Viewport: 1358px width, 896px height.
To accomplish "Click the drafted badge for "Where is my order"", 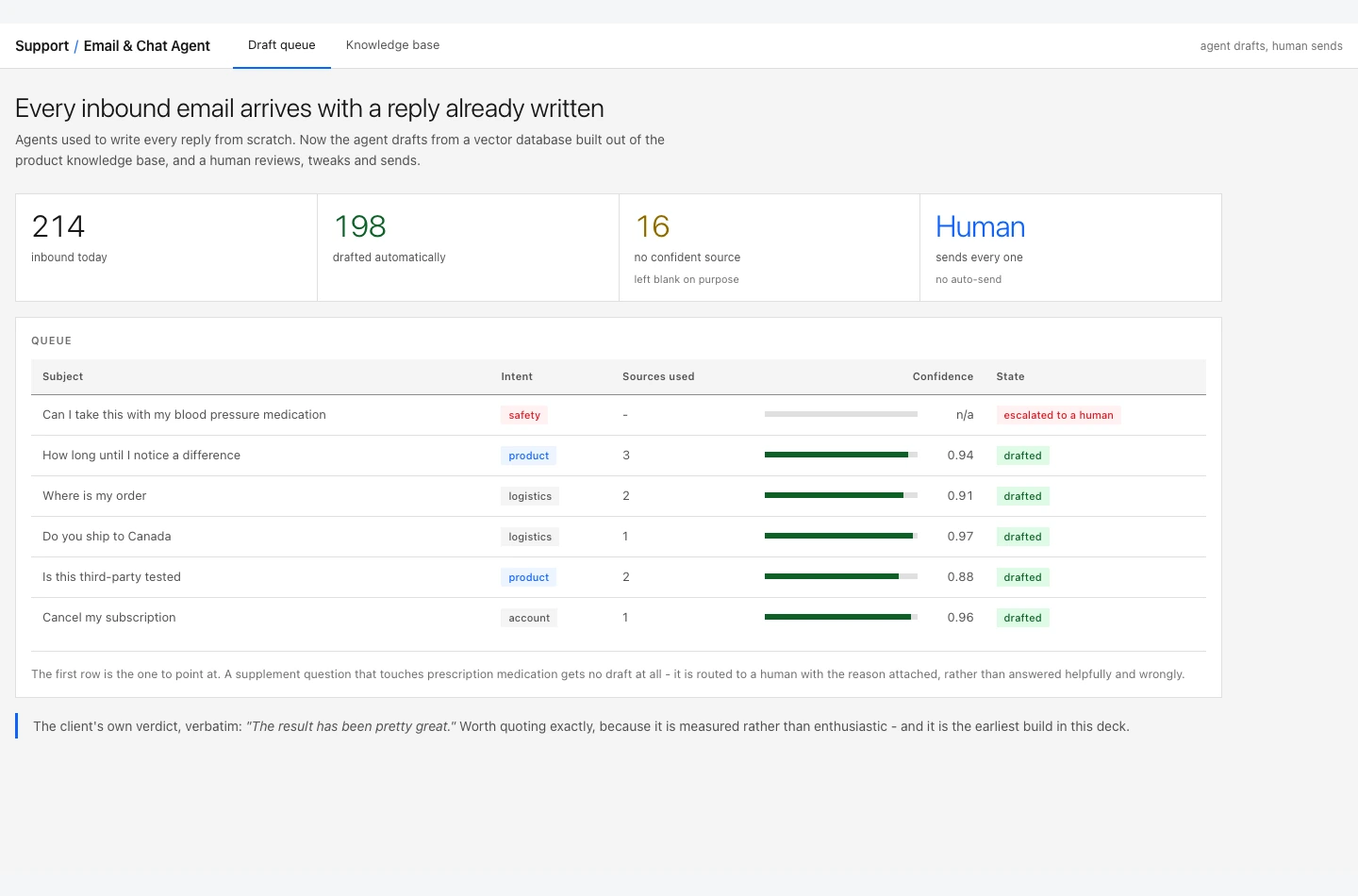I will click(x=1022, y=496).
